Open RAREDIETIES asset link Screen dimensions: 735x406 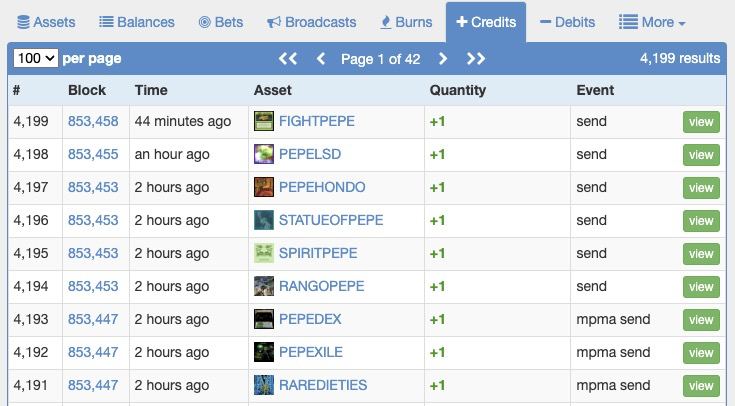click(x=323, y=385)
